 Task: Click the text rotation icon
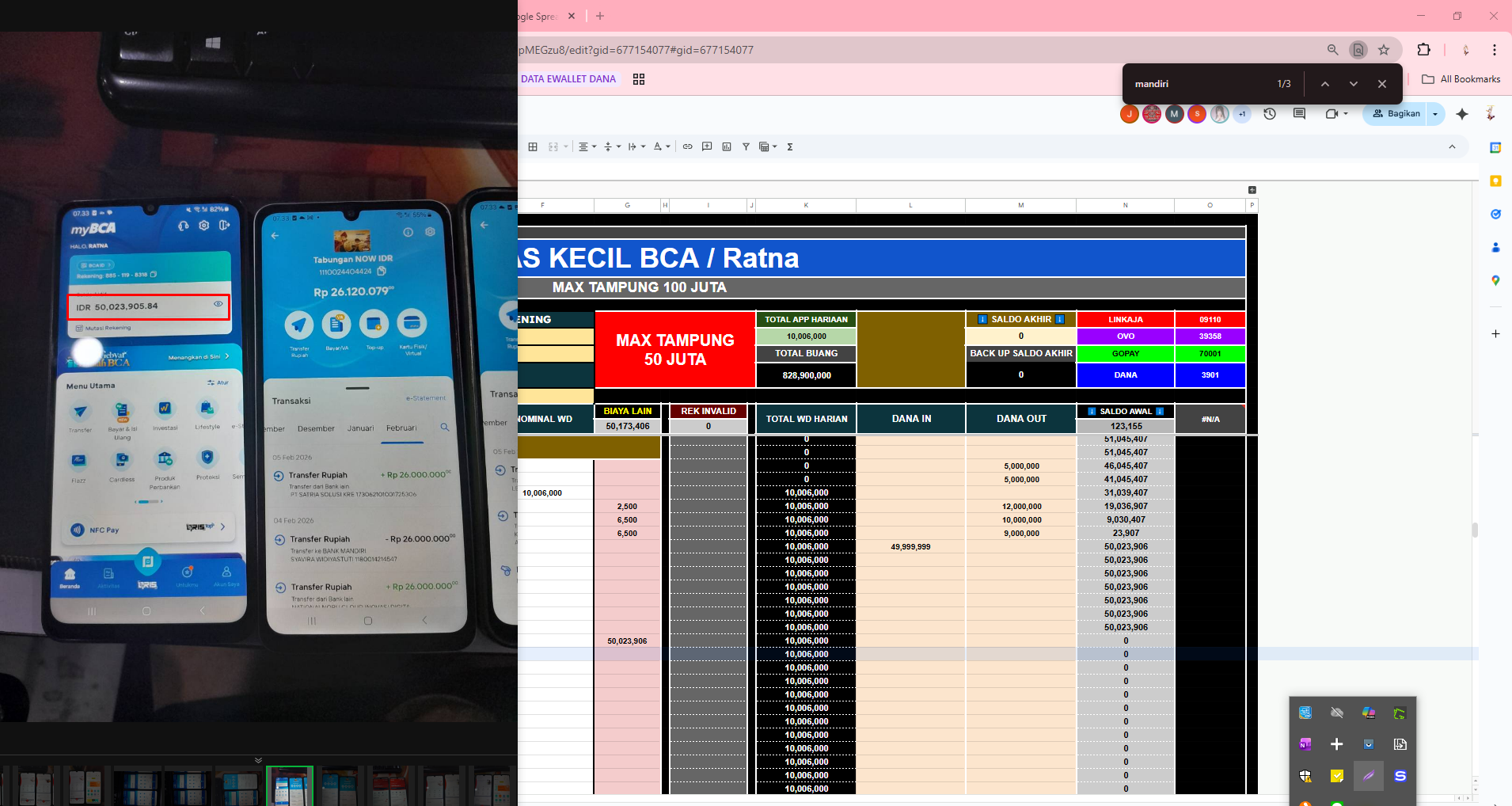pyautogui.click(x=657, y=146)
